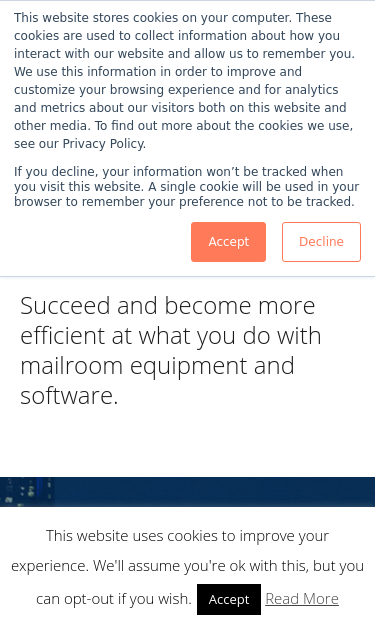375x627 pixels.
Task: Open the Read More link
Action: point(302,599)
